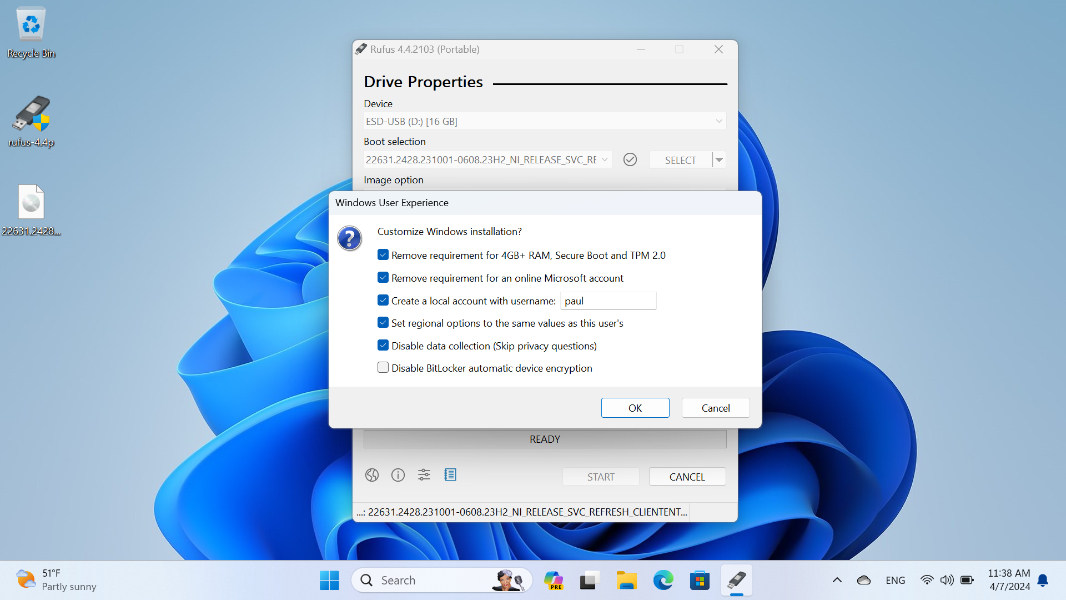The image size is (1066, 600).
Task: Click the local account username field
Action: click(x=608, y=301)
